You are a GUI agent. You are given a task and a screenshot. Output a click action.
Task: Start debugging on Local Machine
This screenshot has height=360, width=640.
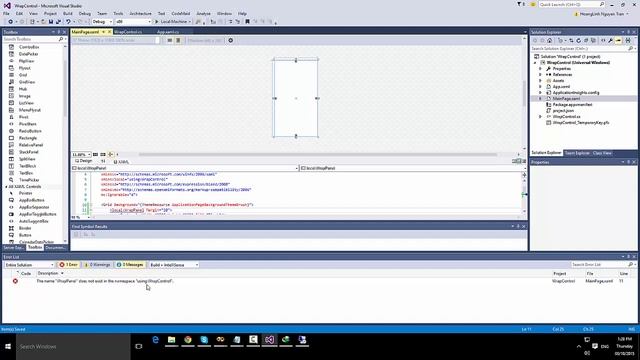click(x=173, y=22)
